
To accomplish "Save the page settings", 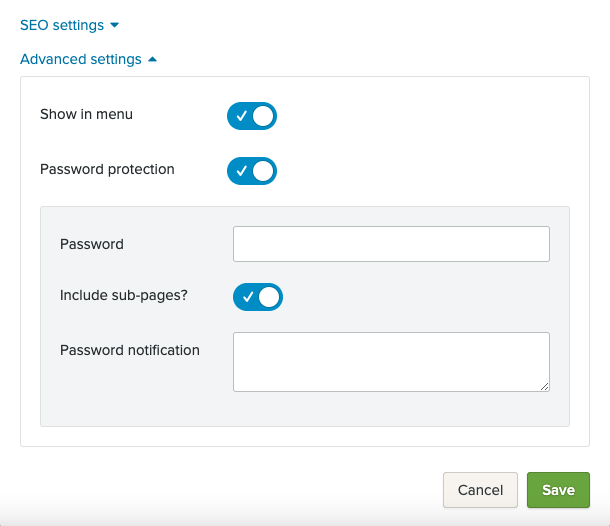I will coord(558,490).
